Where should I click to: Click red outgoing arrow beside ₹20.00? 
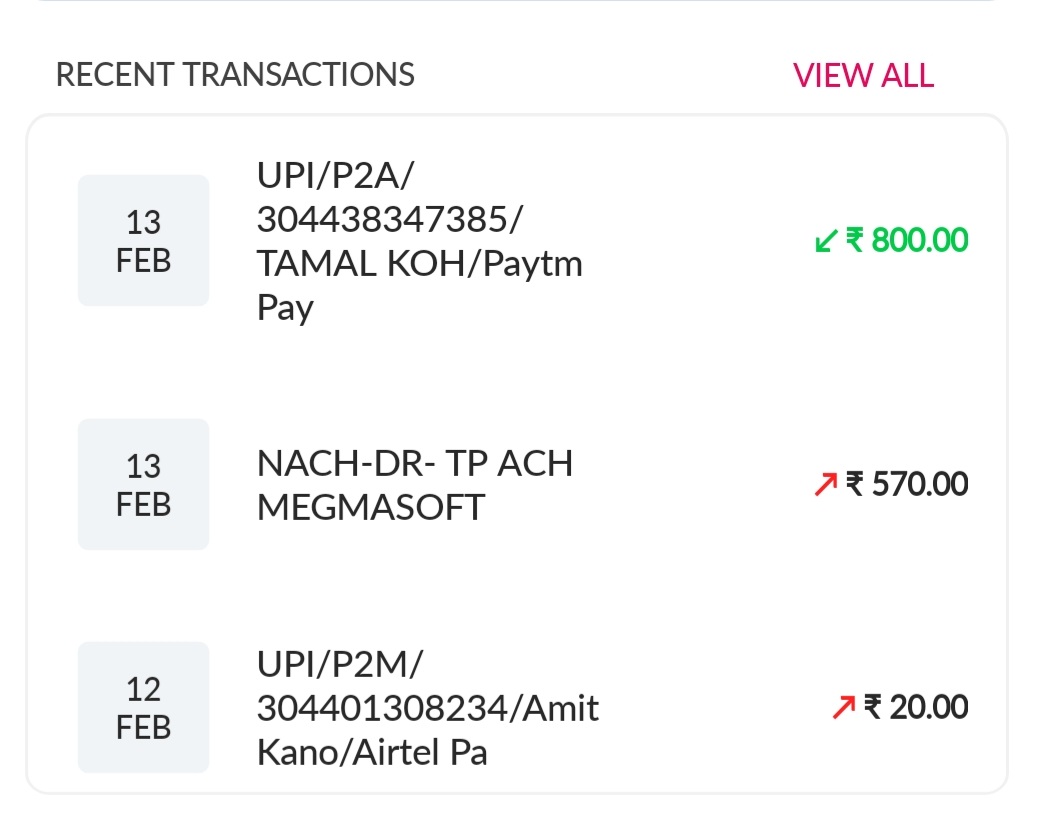coord(843,708)
